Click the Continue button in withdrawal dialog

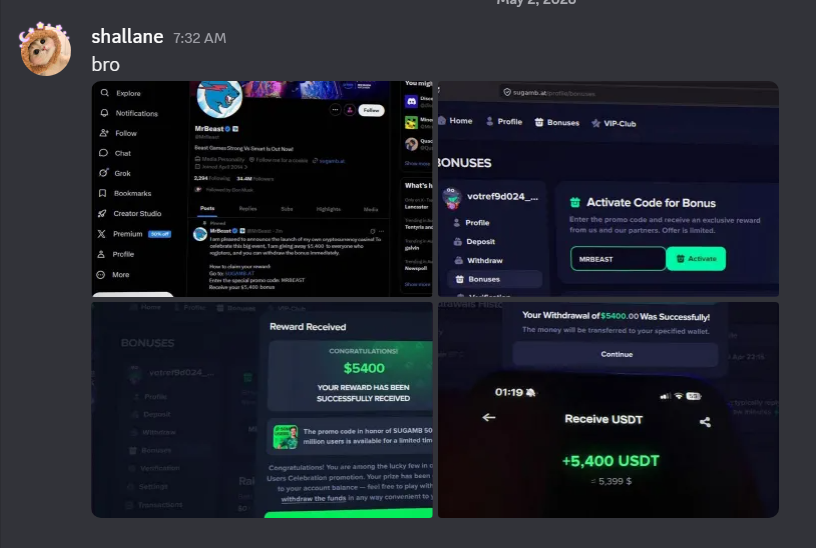(616, 354)
